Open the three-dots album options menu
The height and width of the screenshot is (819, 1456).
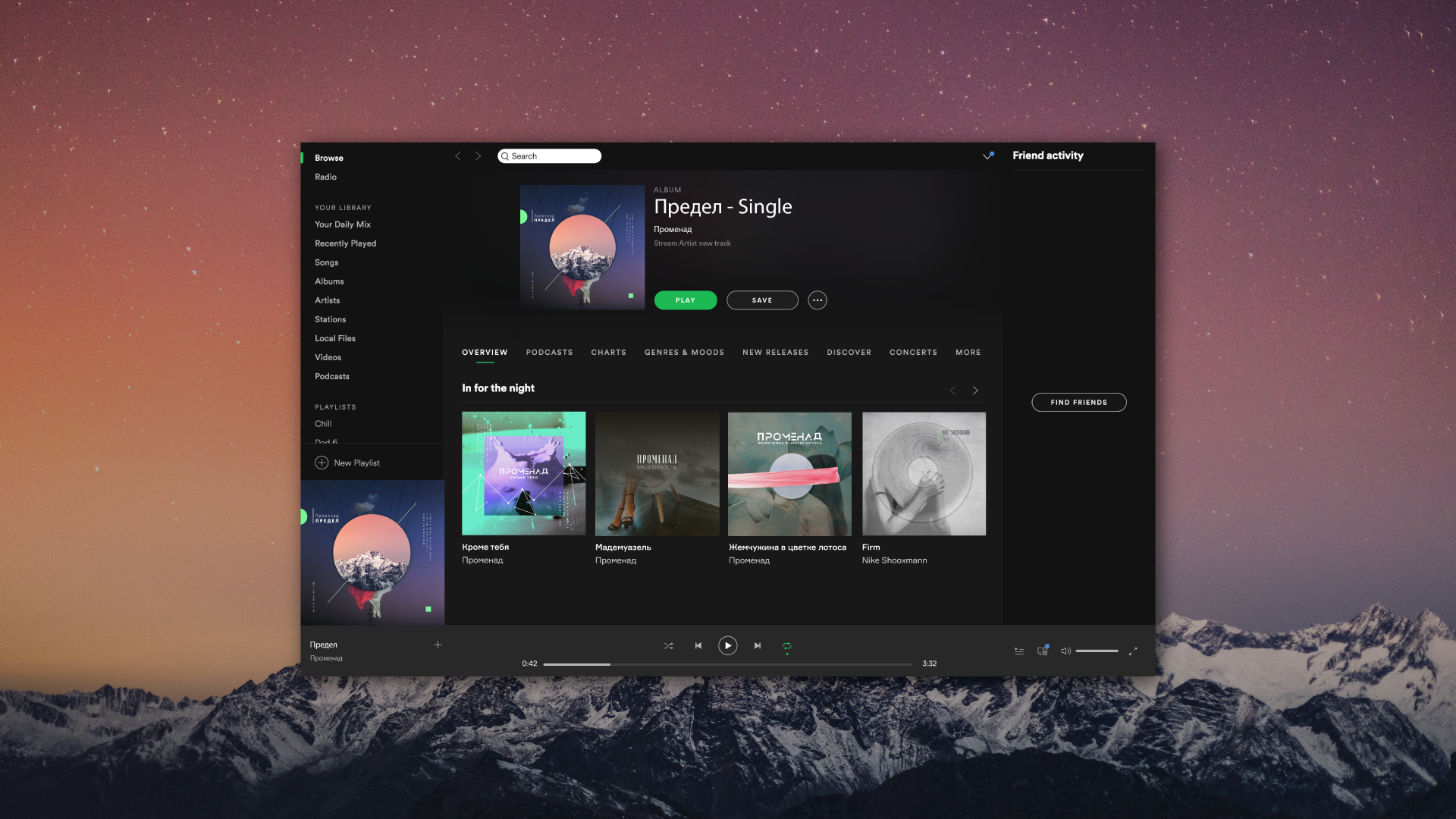point(817,300)
